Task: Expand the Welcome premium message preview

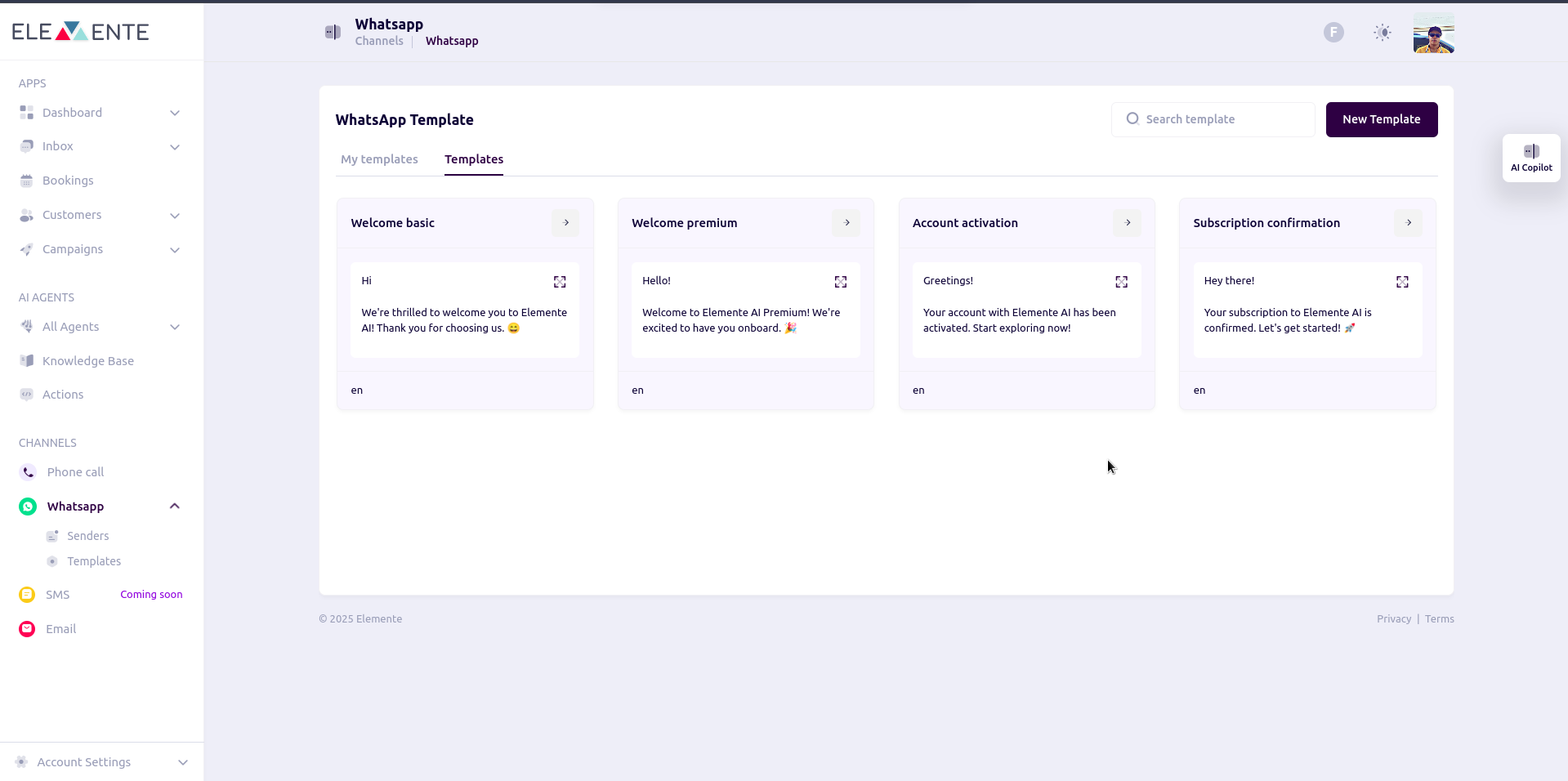Action: click(841, 282)
